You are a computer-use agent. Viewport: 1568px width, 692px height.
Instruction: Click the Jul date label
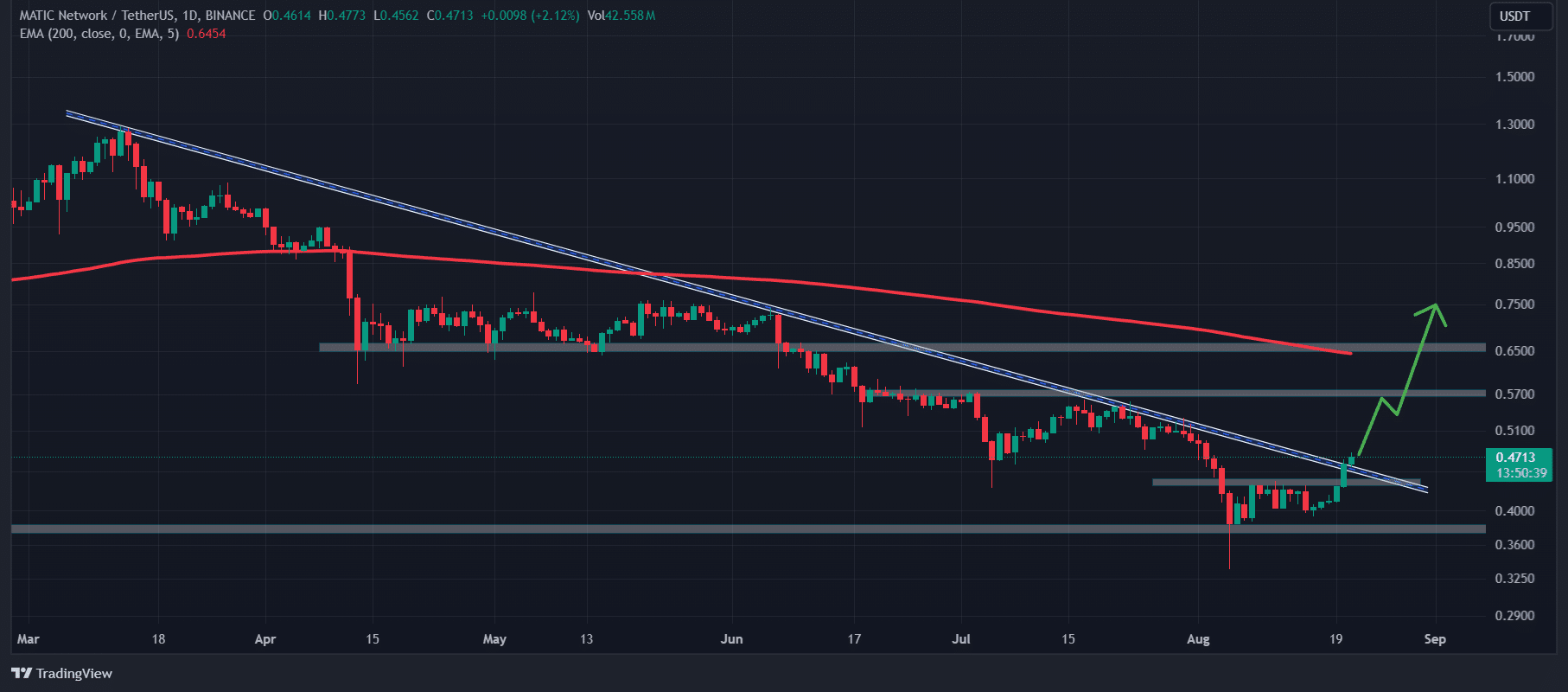point(961,638)
